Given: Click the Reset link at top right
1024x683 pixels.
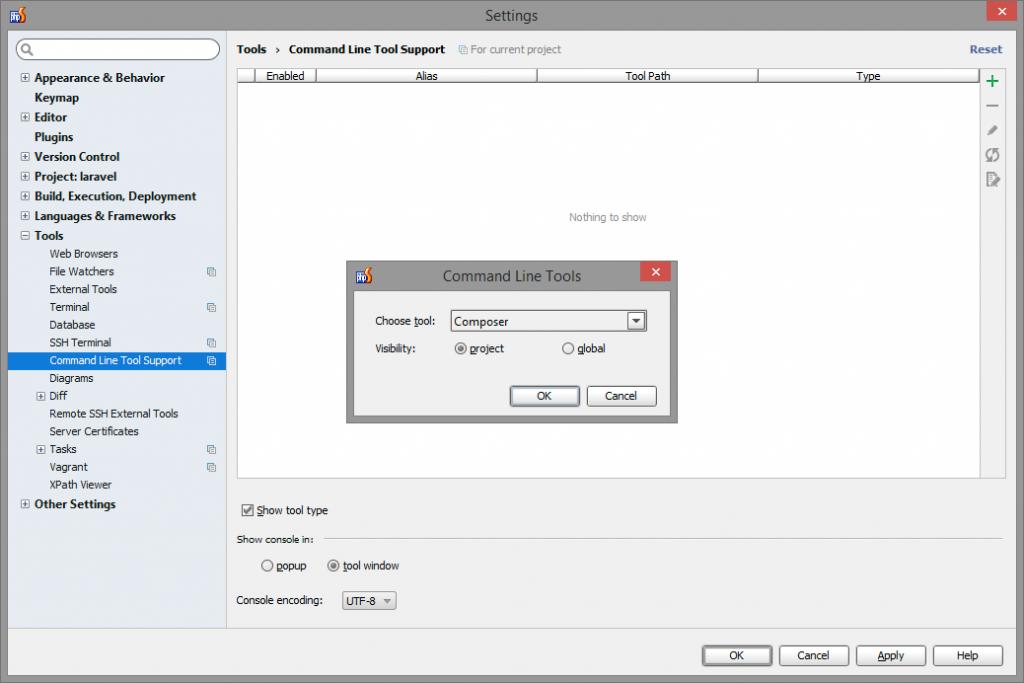Looking at the screenshot, I should [985, 49].
